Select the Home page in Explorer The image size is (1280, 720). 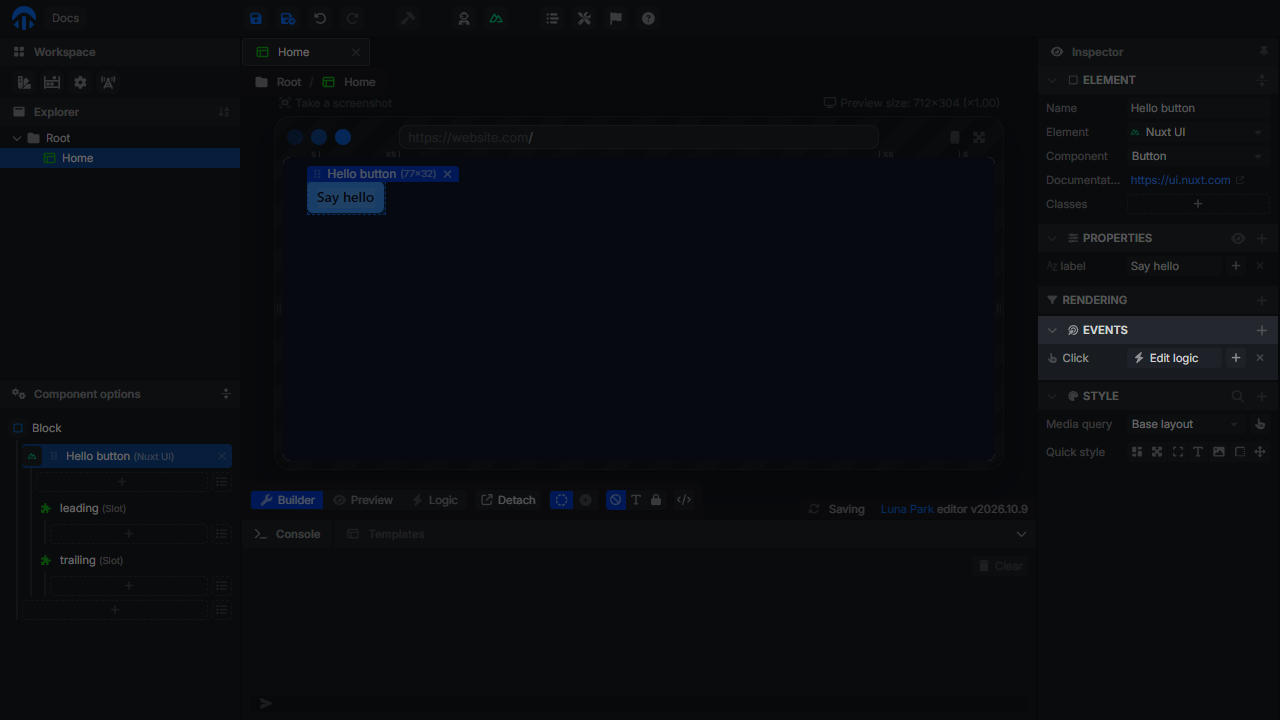coord(120,158)
